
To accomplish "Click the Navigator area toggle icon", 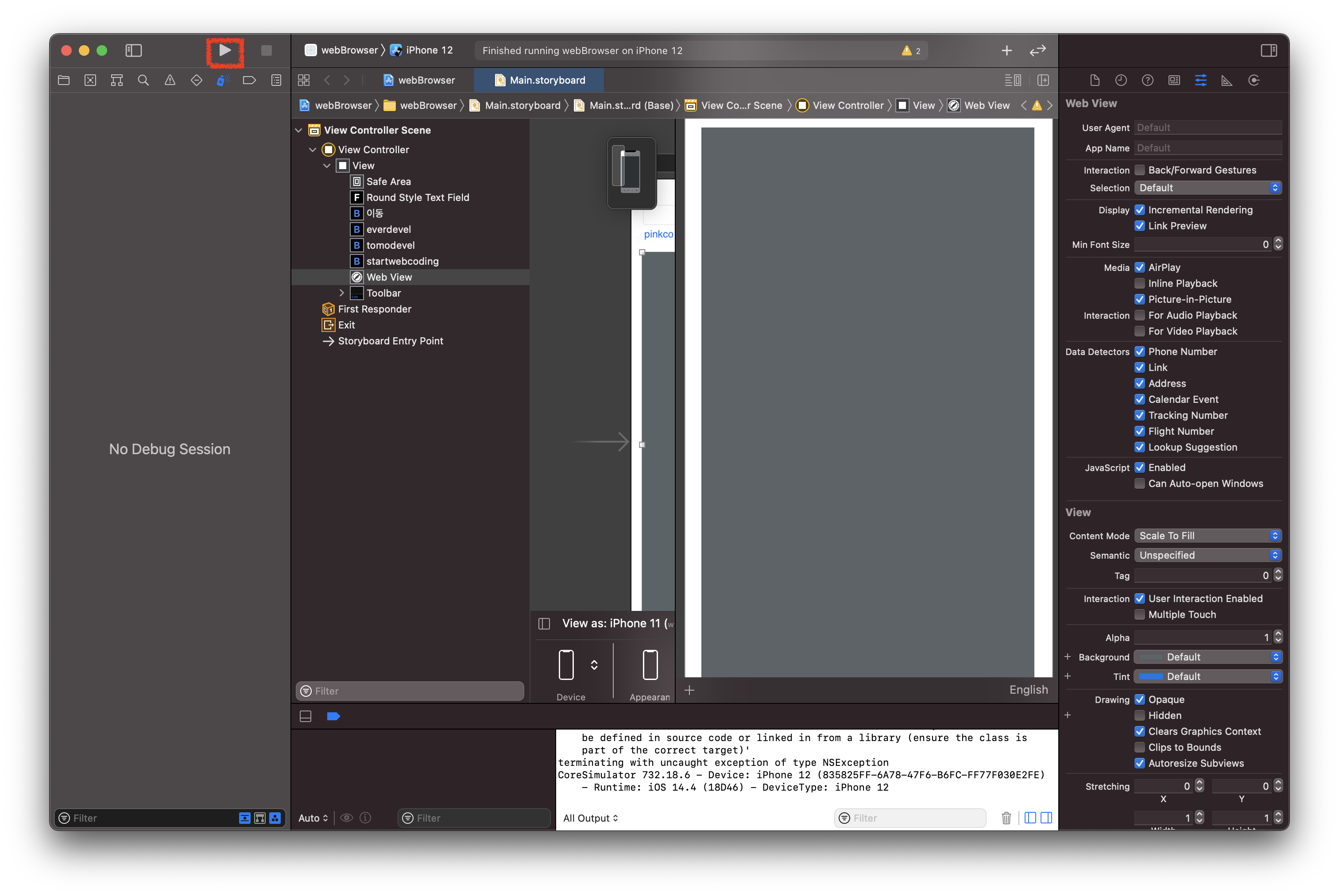I will (135, 50).
